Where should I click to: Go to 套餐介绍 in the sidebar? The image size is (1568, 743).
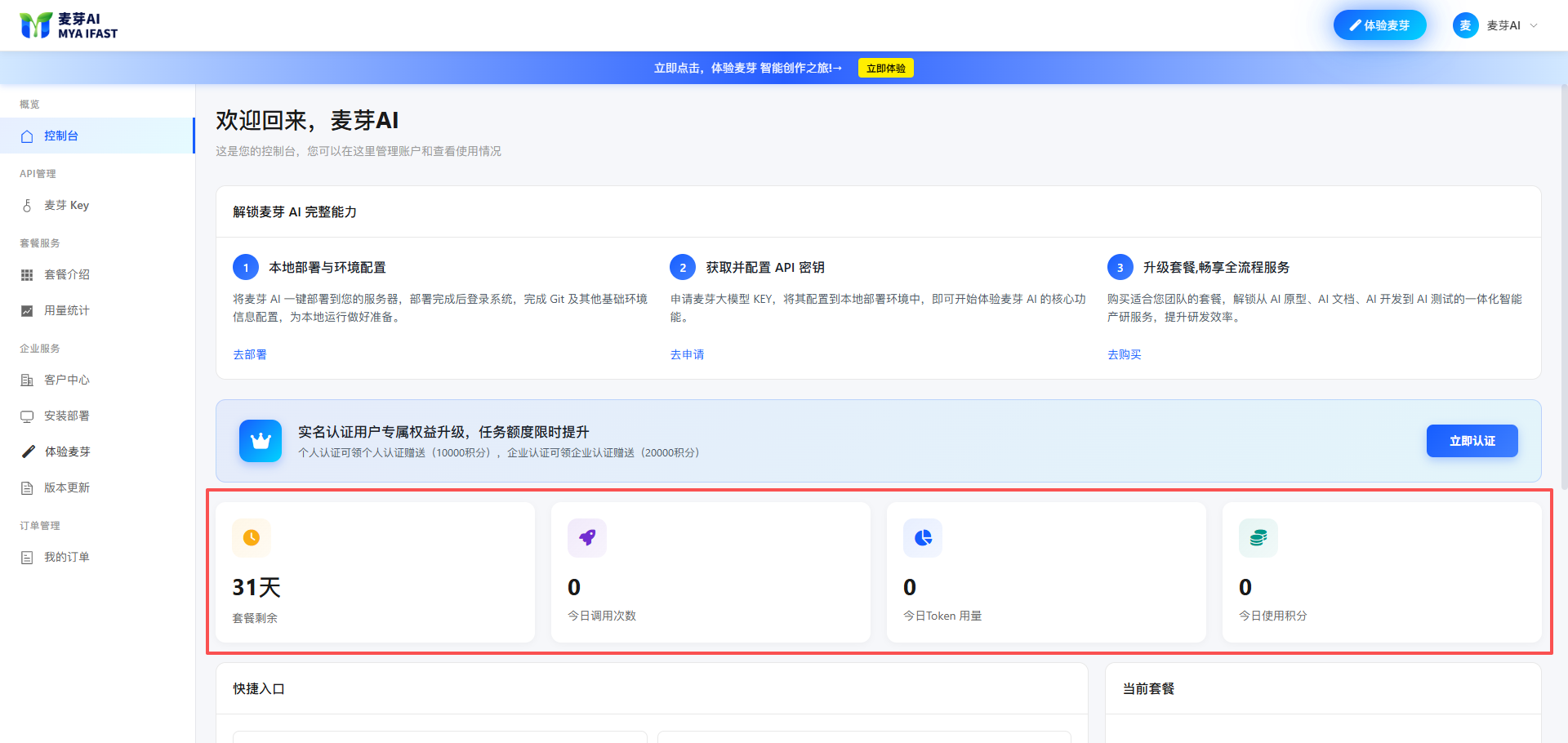[97, 275]
